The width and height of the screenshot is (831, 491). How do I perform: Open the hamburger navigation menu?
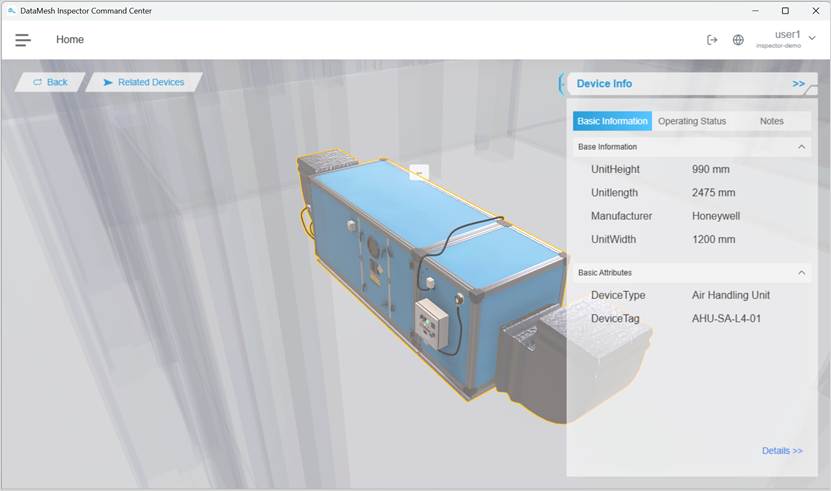tap(22, 40)
